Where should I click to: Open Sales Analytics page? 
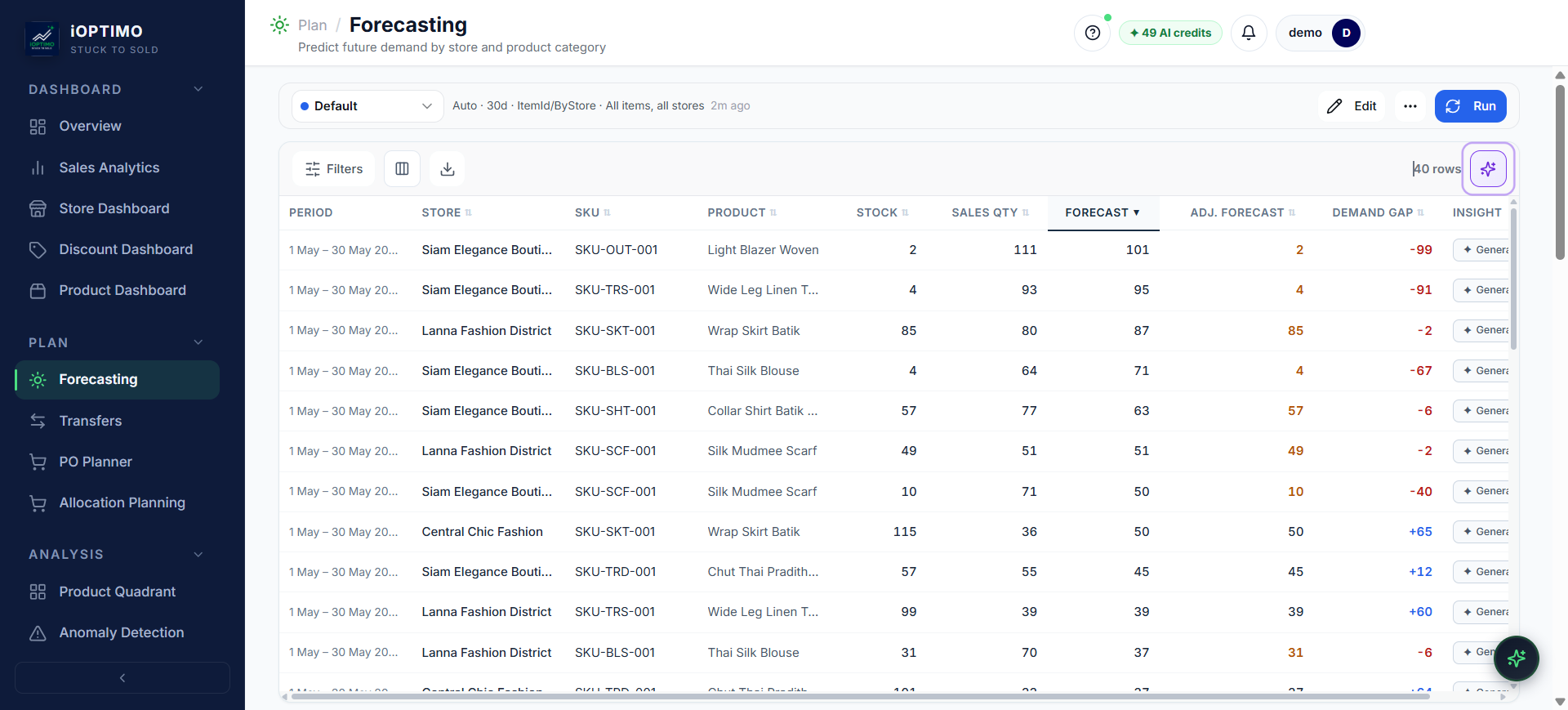[x=117, y=167]
